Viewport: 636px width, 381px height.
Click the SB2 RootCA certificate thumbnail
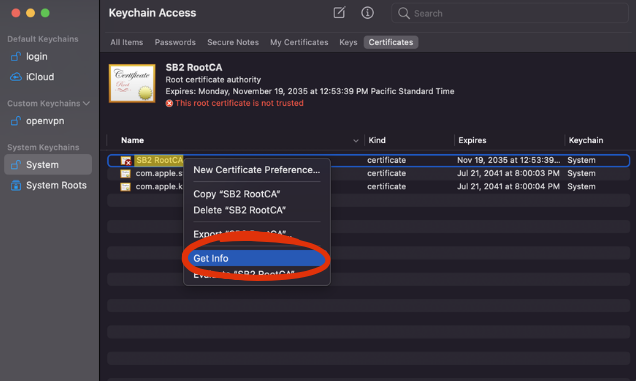[132, 83]
